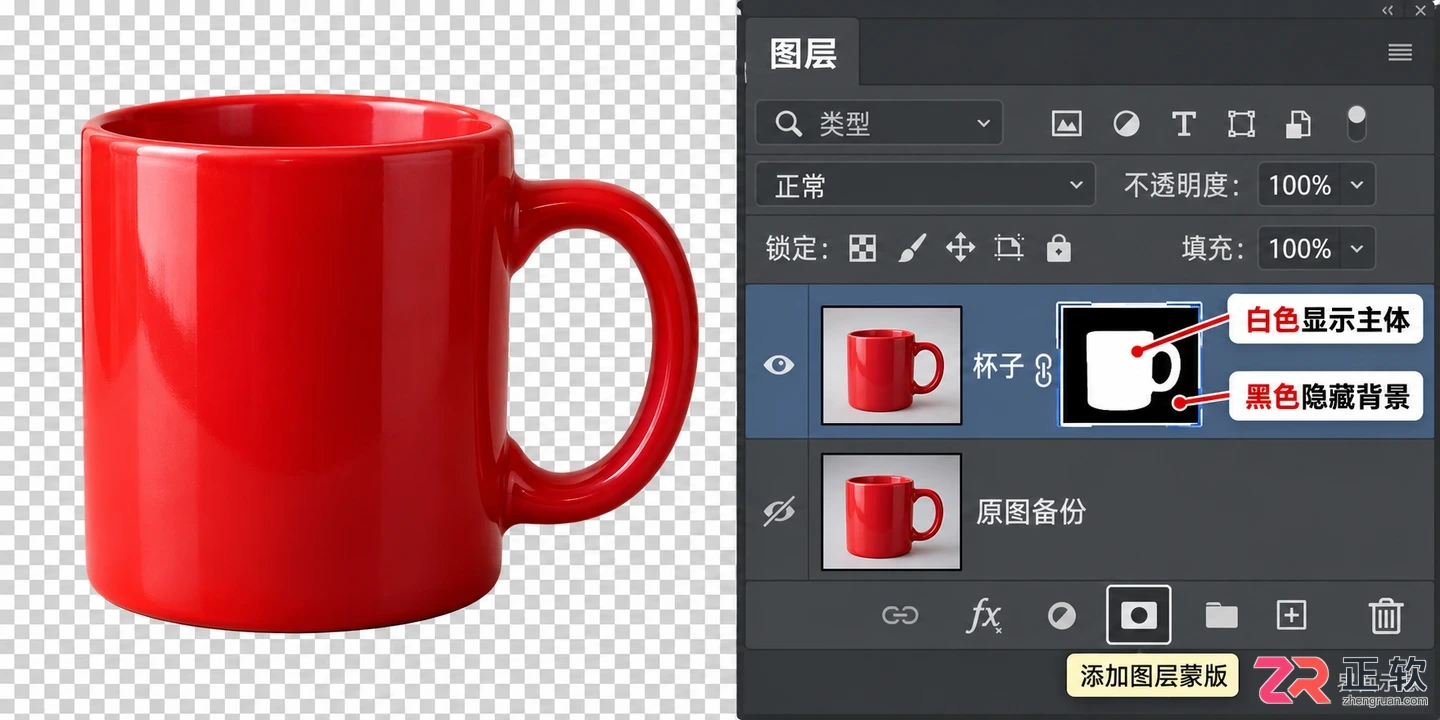1440x720 pixels.
Task: Click the 填充 label
Action: (x=1213, y=248)
